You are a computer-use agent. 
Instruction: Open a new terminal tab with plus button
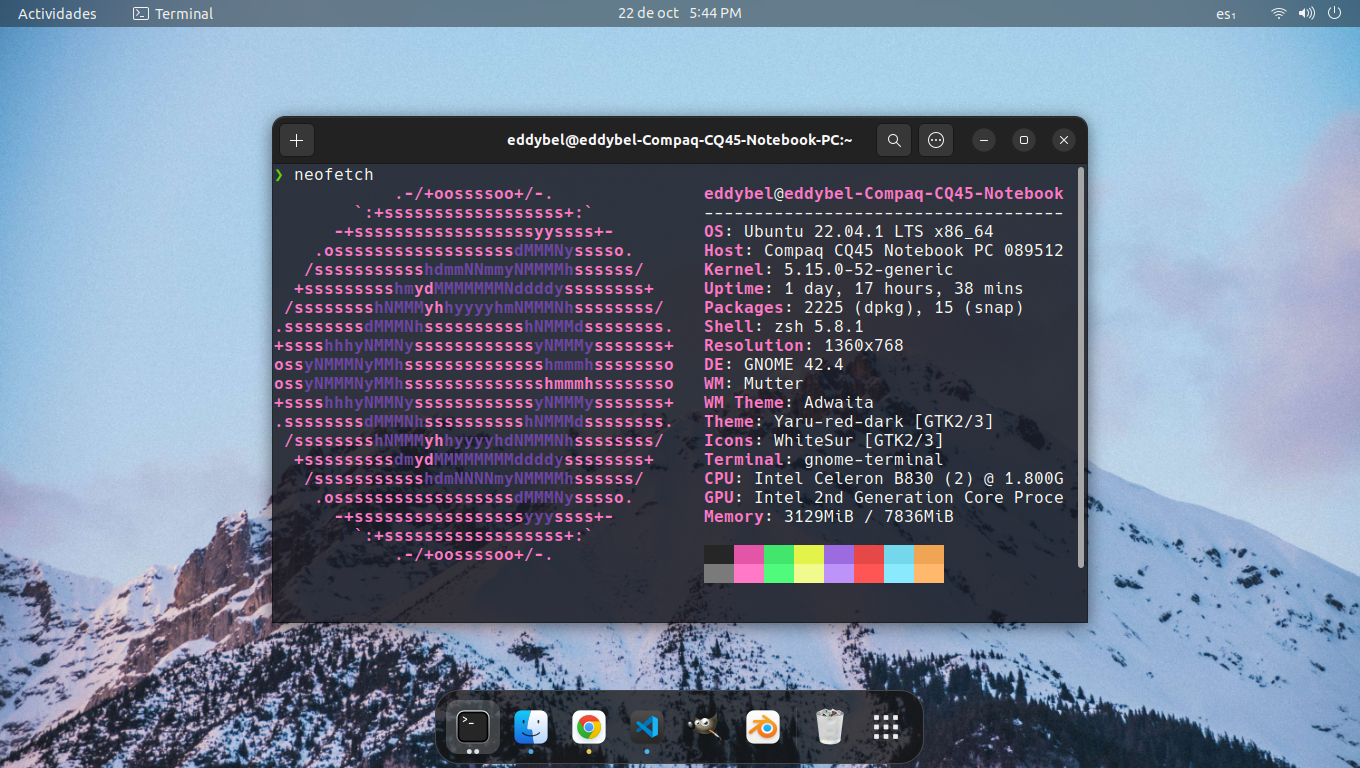296,140
